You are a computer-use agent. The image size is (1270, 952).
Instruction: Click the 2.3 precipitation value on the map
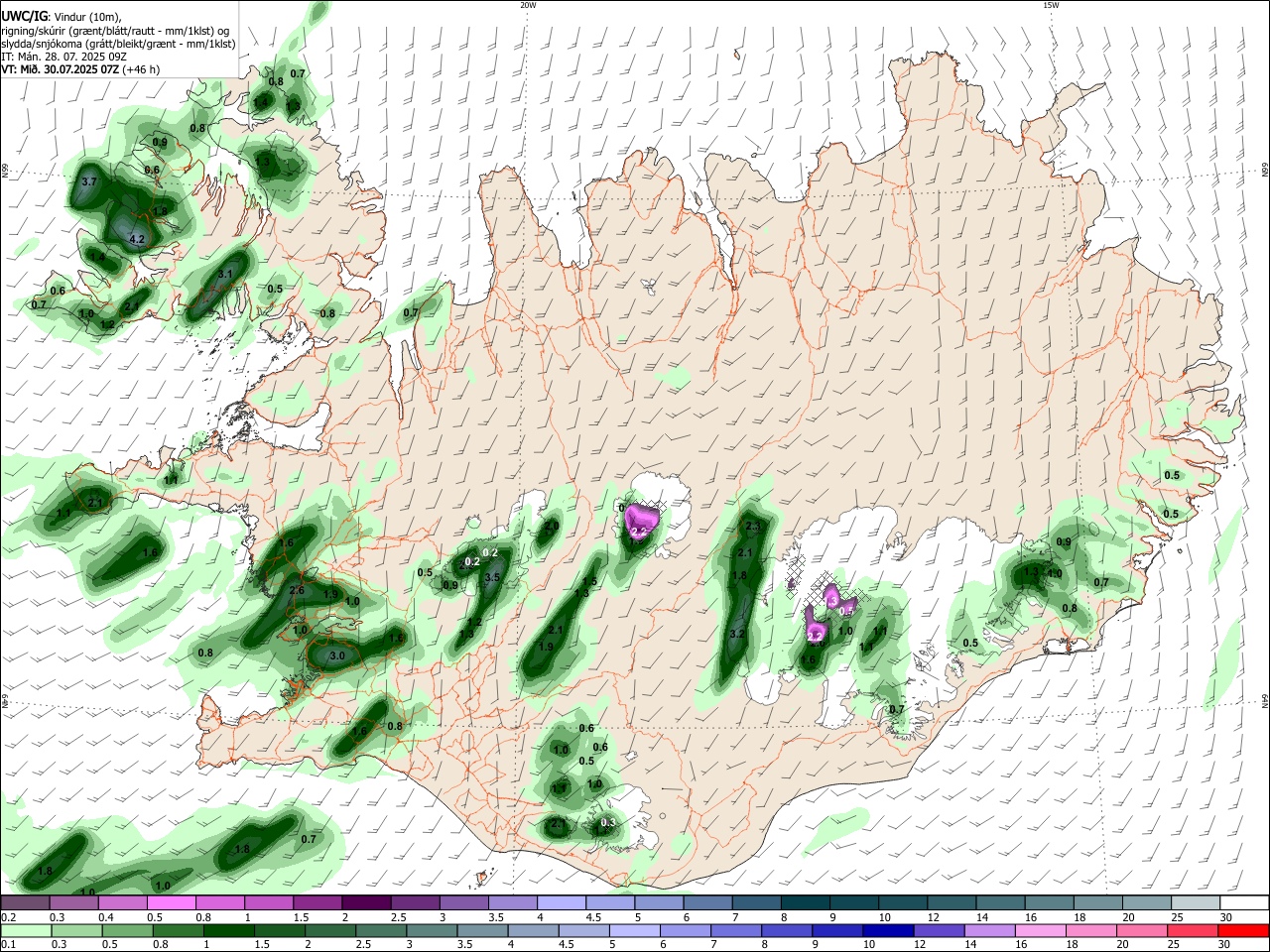(753, 527)
